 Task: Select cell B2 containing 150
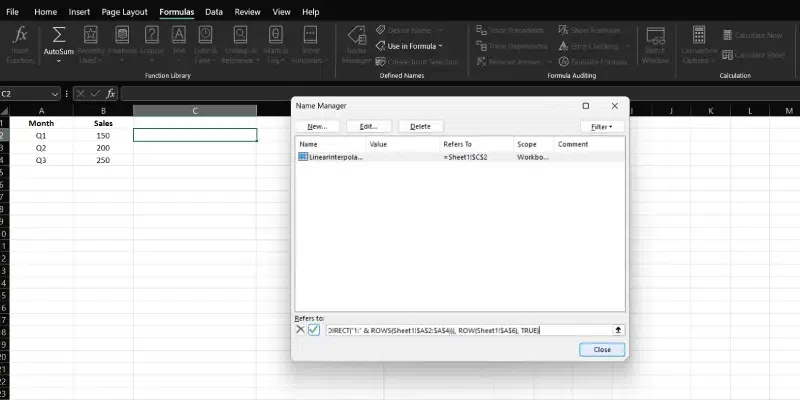click(x=103, y=136)
